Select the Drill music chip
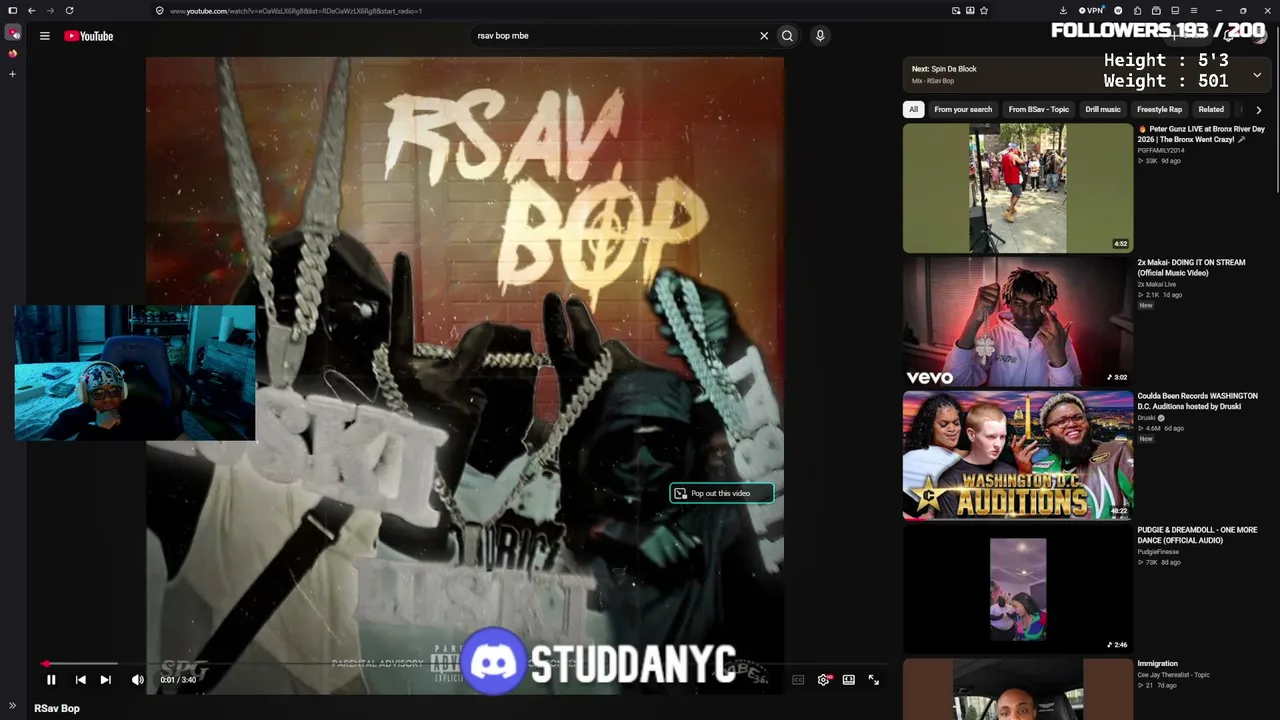Screen dimensions: 1280x720 [1103, 110]
